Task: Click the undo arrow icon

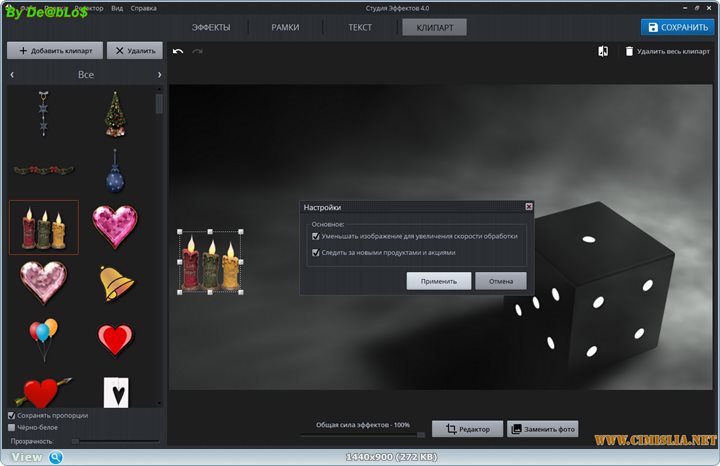Action: (178, 51)
